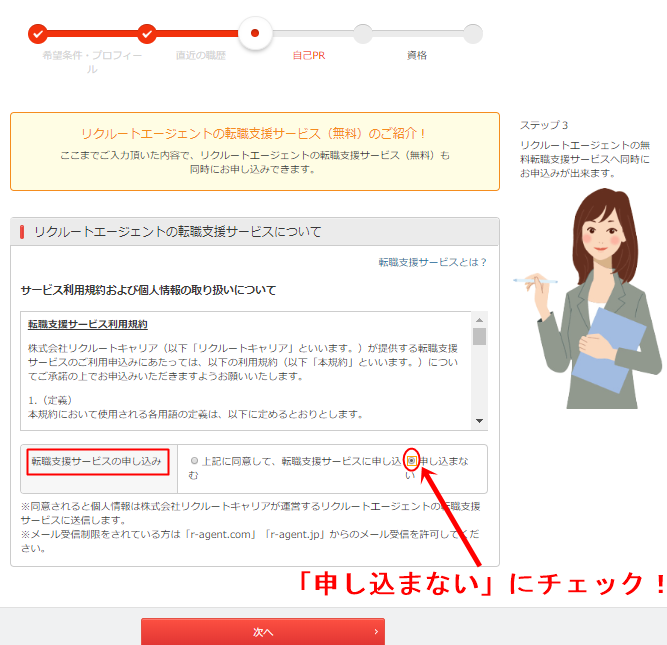Click the ステップ 3 sidebar text

click(x=544, y=125)
